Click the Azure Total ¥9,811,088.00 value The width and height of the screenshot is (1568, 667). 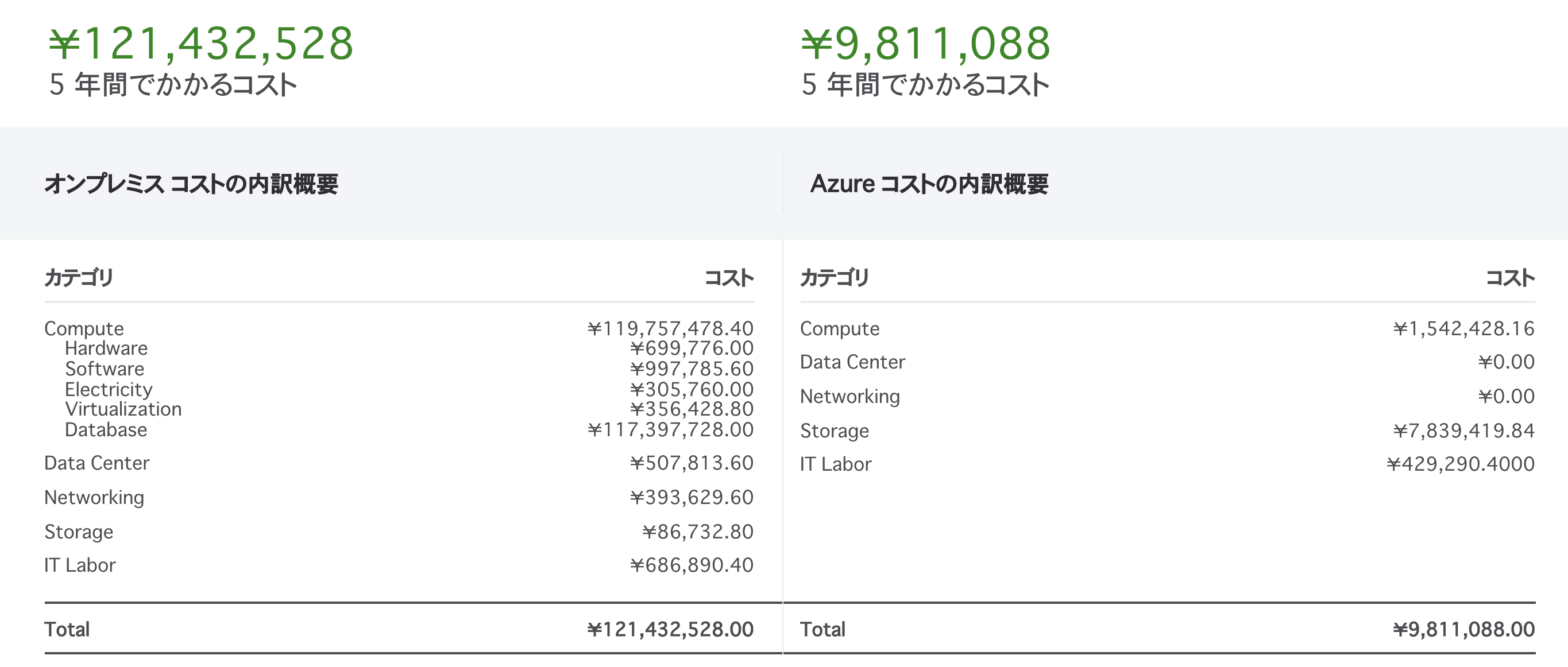[1463, 629]
